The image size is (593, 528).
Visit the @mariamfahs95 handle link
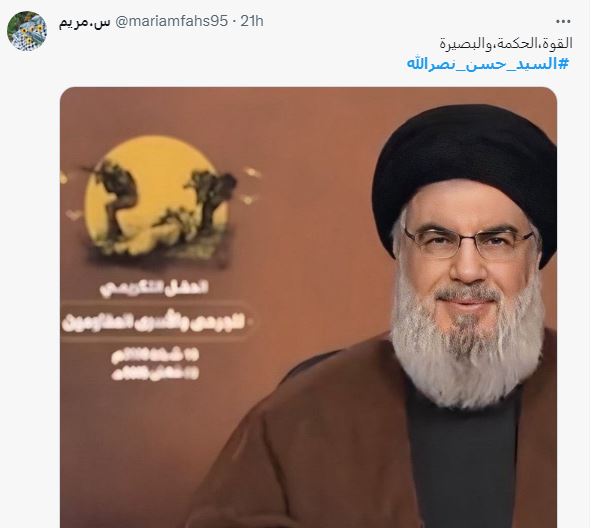pos(171,21)
